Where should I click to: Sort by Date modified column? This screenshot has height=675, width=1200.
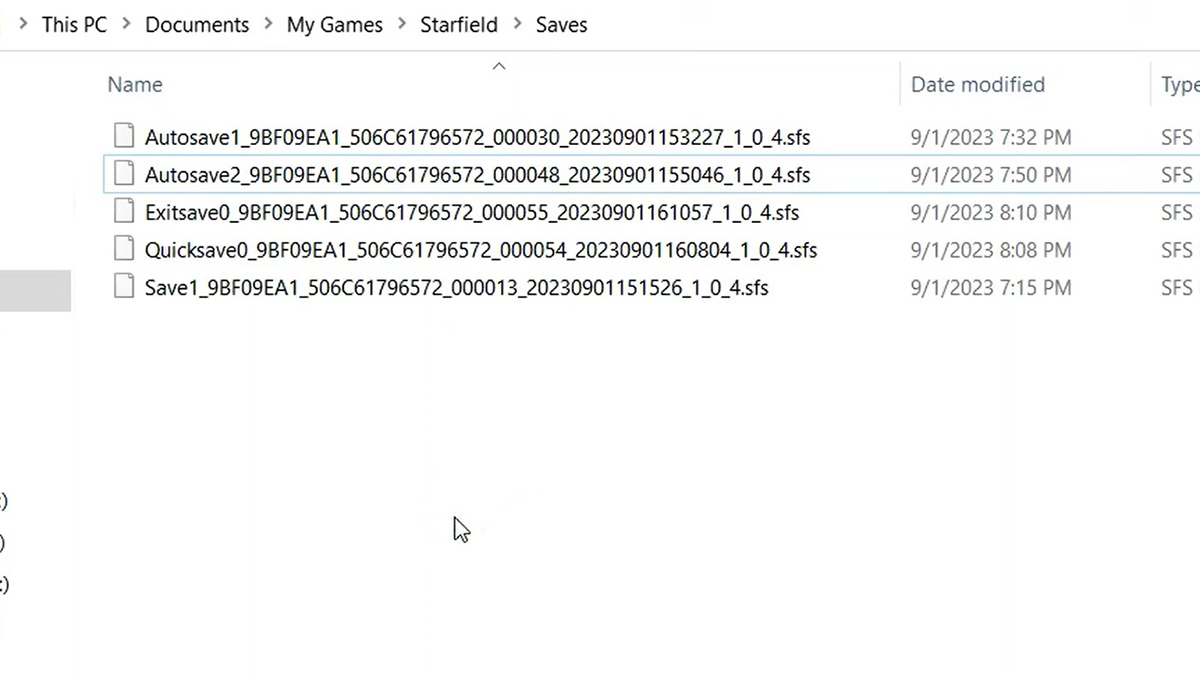coord(977,85)
